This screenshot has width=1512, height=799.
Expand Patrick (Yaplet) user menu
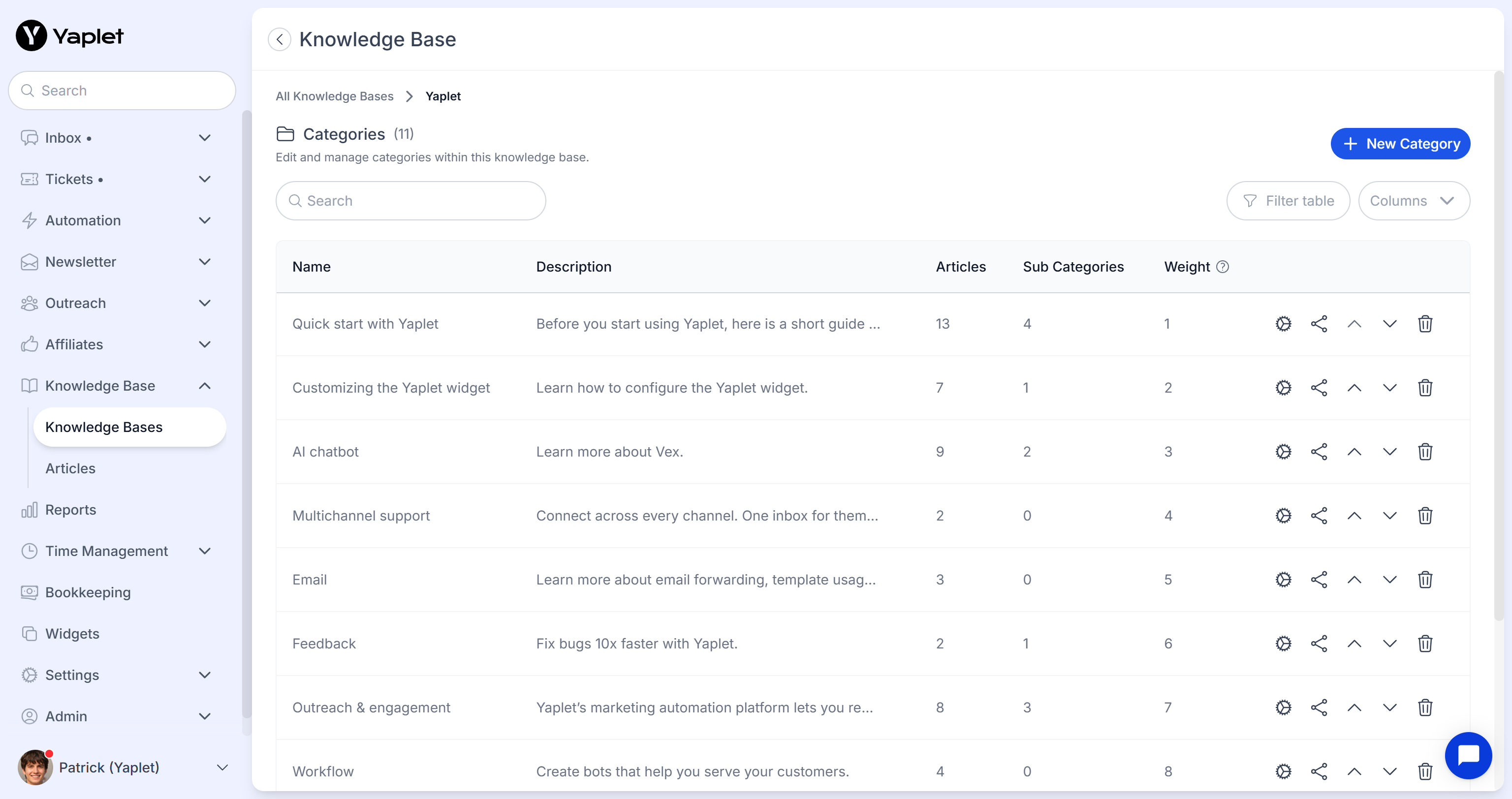(x=222, y=768)
